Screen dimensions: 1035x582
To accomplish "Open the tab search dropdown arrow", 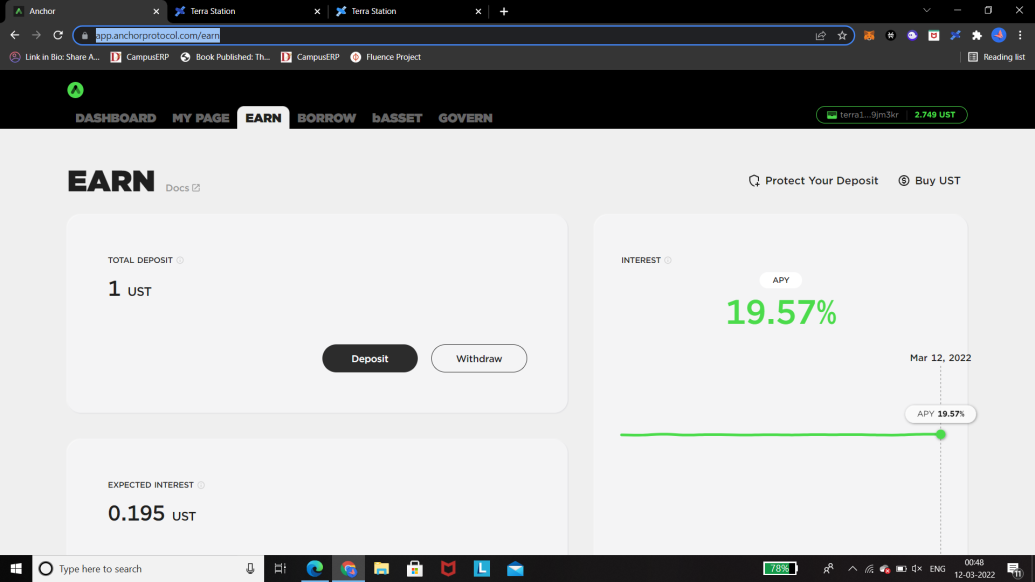I will (x=927, y=11).
